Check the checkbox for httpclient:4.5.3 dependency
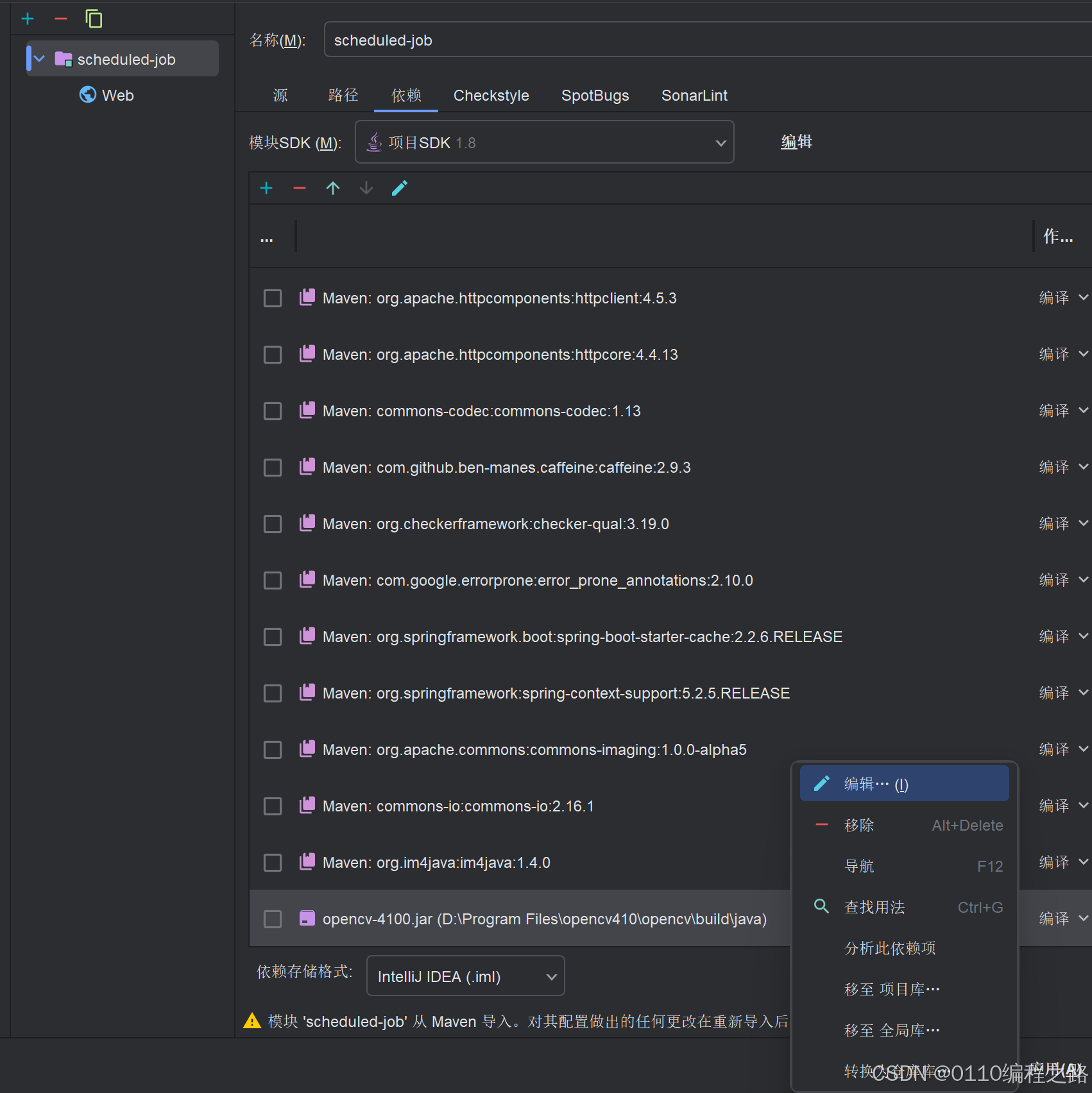This screenshot has height=1093, width=1092. click(x=272, y=298)
